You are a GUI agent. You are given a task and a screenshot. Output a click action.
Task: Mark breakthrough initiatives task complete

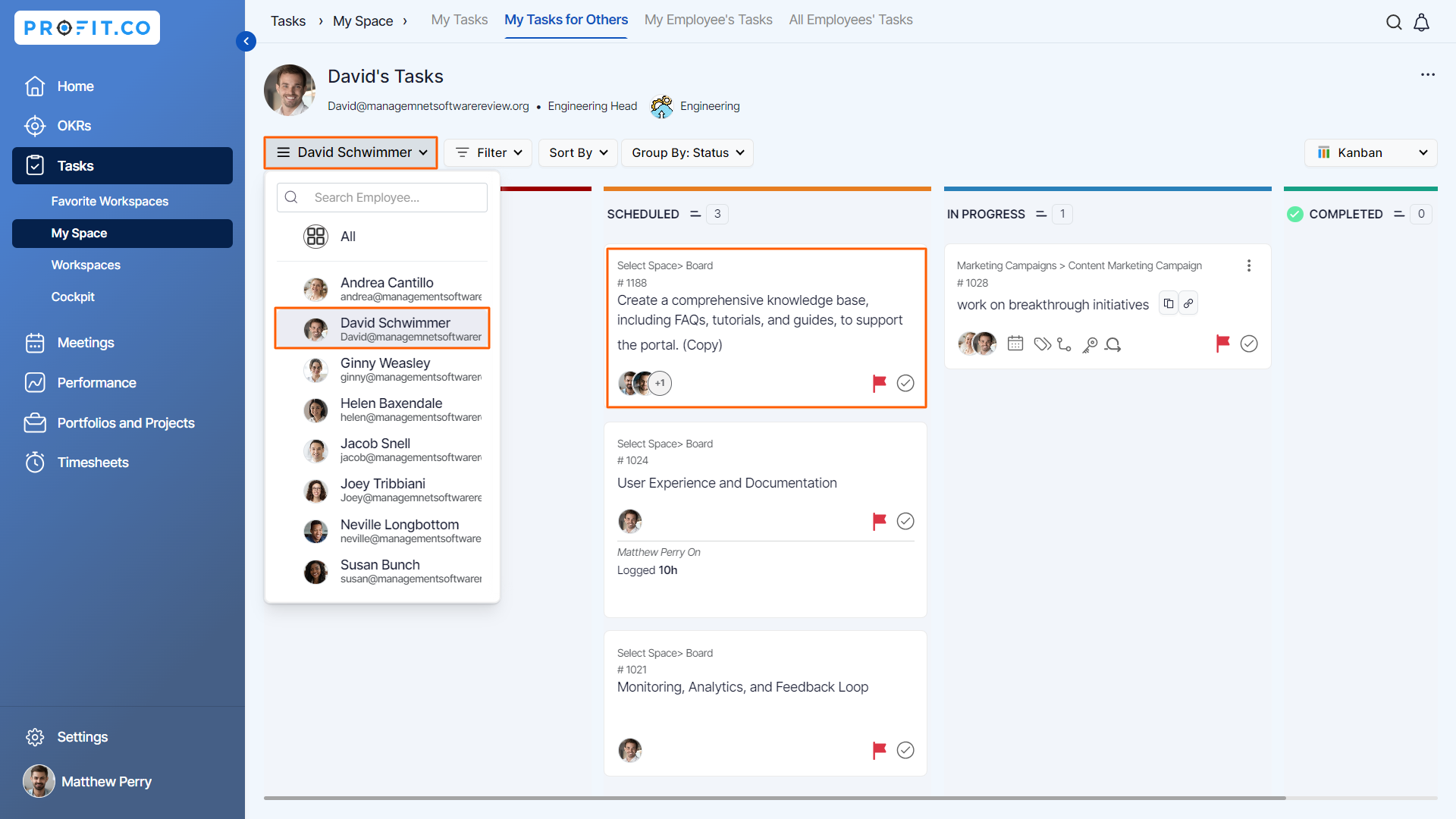1248,344
